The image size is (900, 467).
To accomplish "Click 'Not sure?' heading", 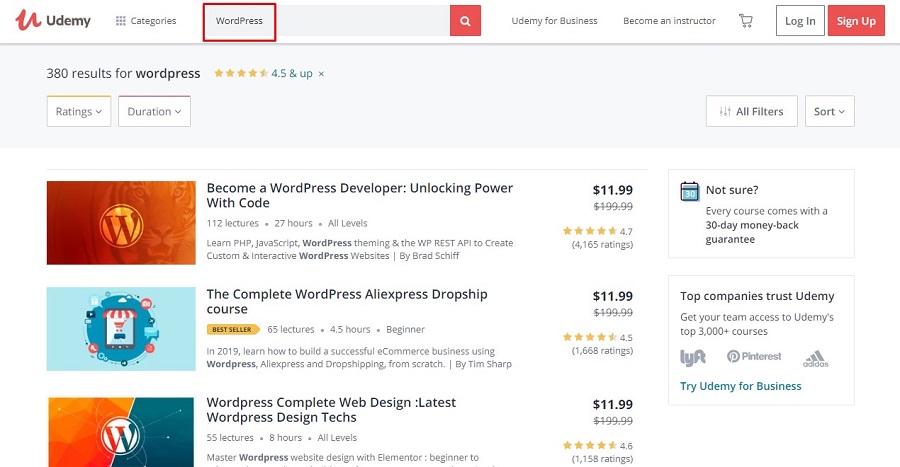I will coord(732,190).
